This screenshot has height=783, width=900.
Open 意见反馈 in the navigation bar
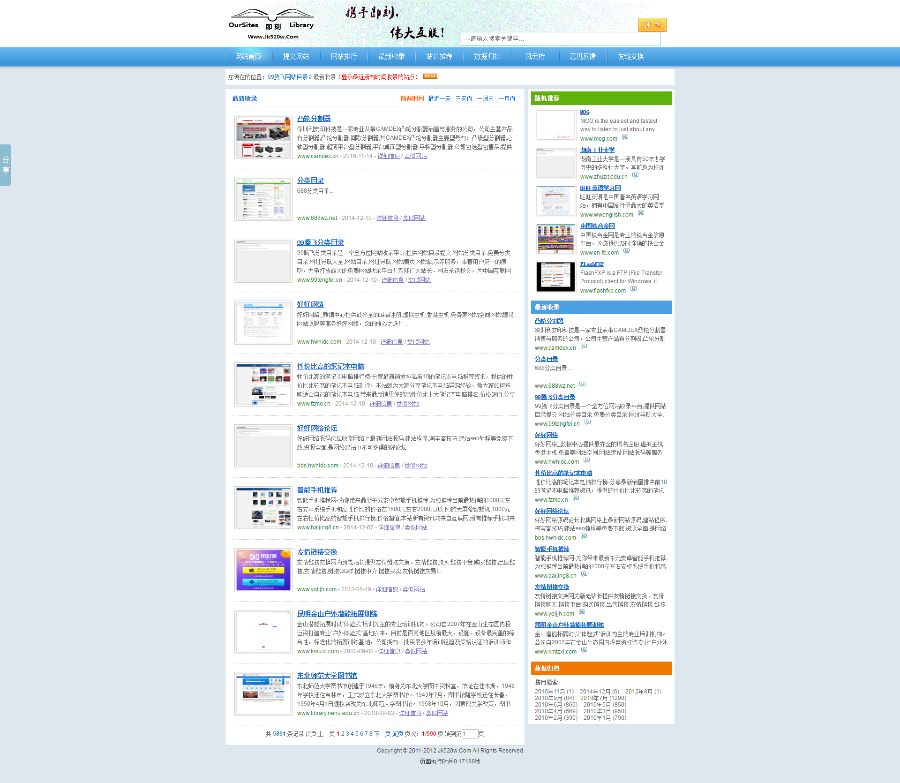[x=583, y=56]
